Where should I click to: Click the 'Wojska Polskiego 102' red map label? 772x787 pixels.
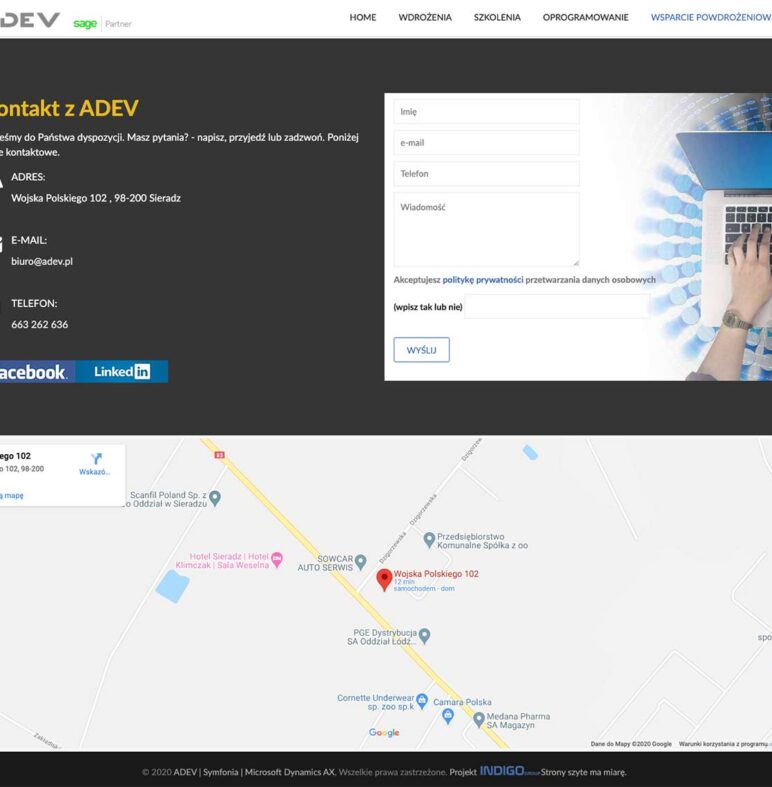[436, 574]
